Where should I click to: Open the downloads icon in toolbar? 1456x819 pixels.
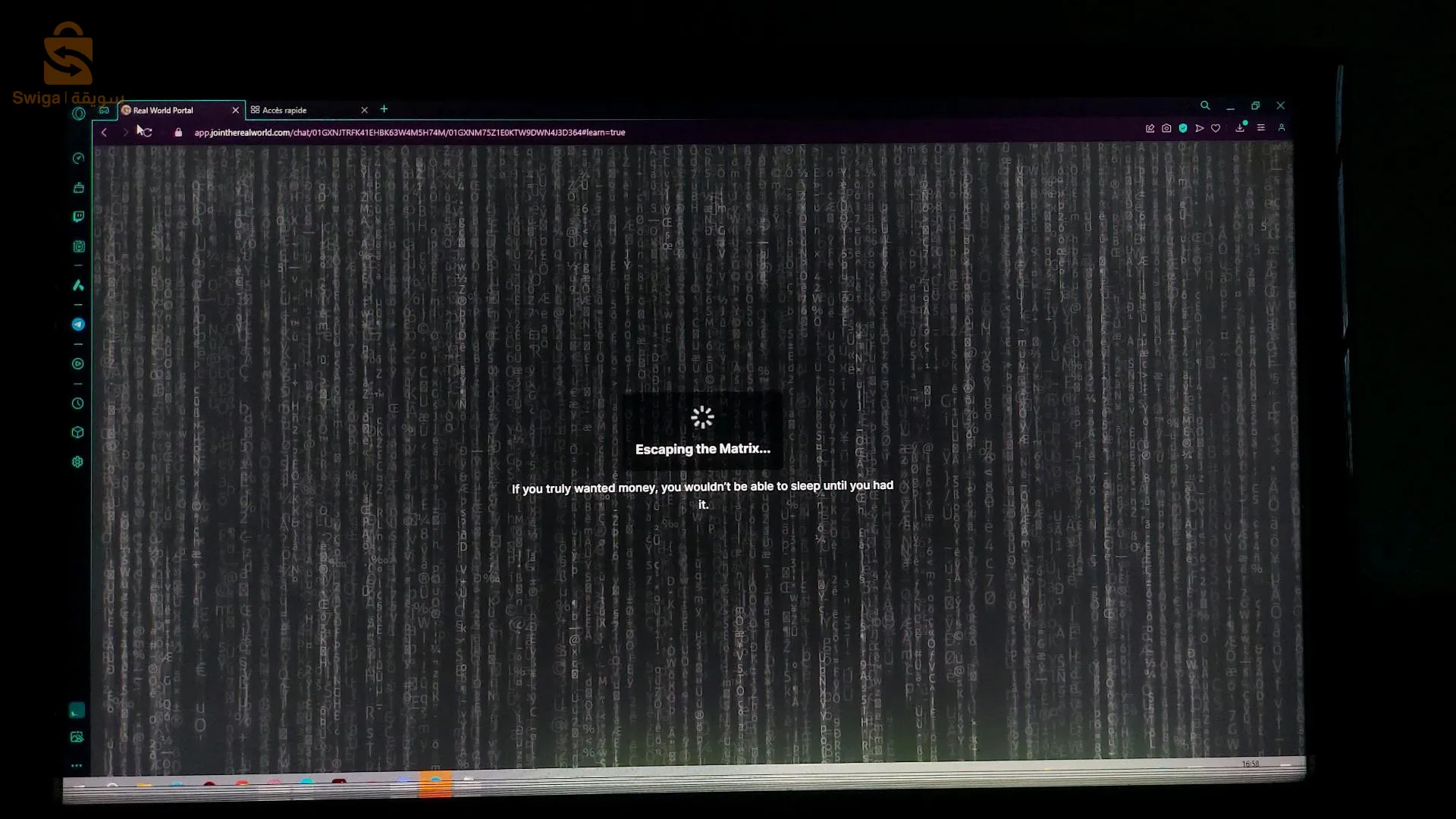click(x=1240, y=128)
